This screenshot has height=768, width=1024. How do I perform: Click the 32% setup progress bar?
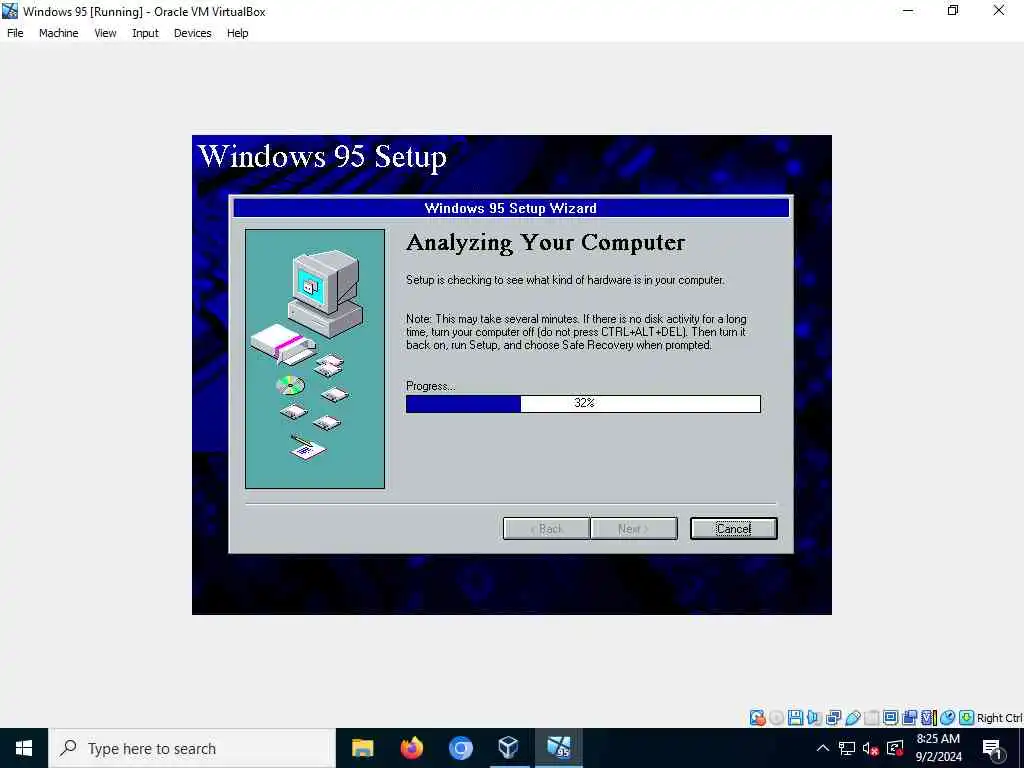pyautogui.click(x=583, y=404)
